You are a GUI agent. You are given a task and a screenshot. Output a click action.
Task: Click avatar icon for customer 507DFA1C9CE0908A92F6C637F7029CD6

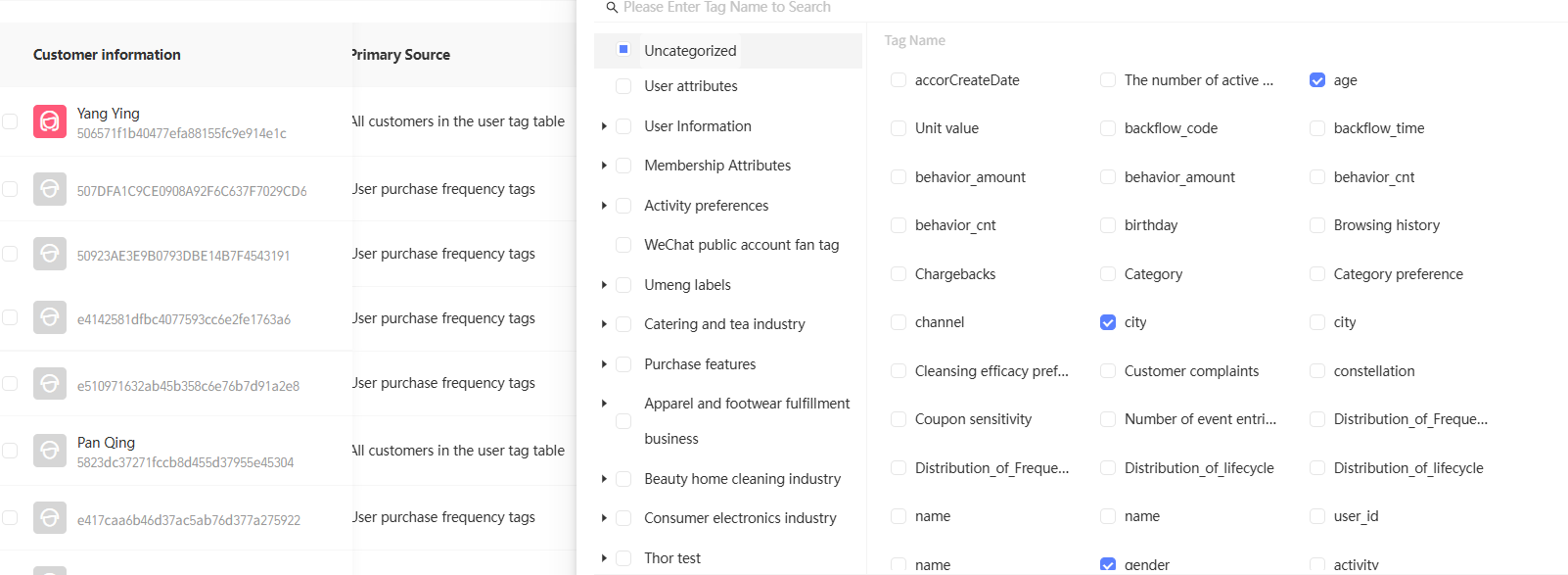tap(50, 189)
